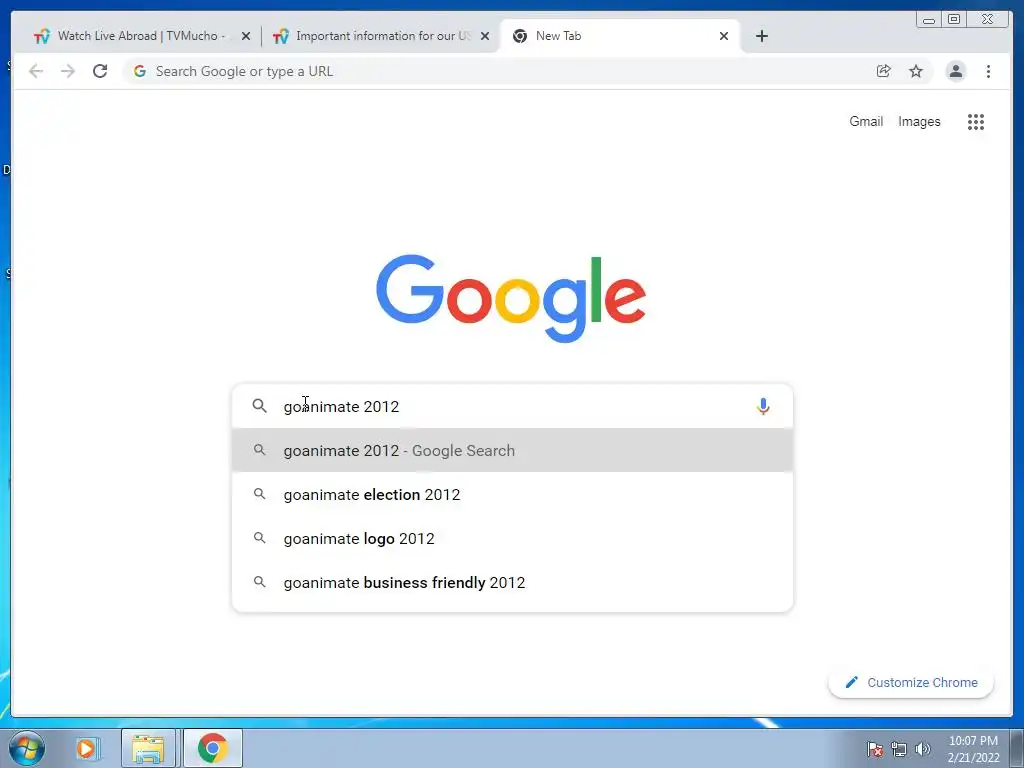Click the volume speaker tray icon

(x=922, y=749)
